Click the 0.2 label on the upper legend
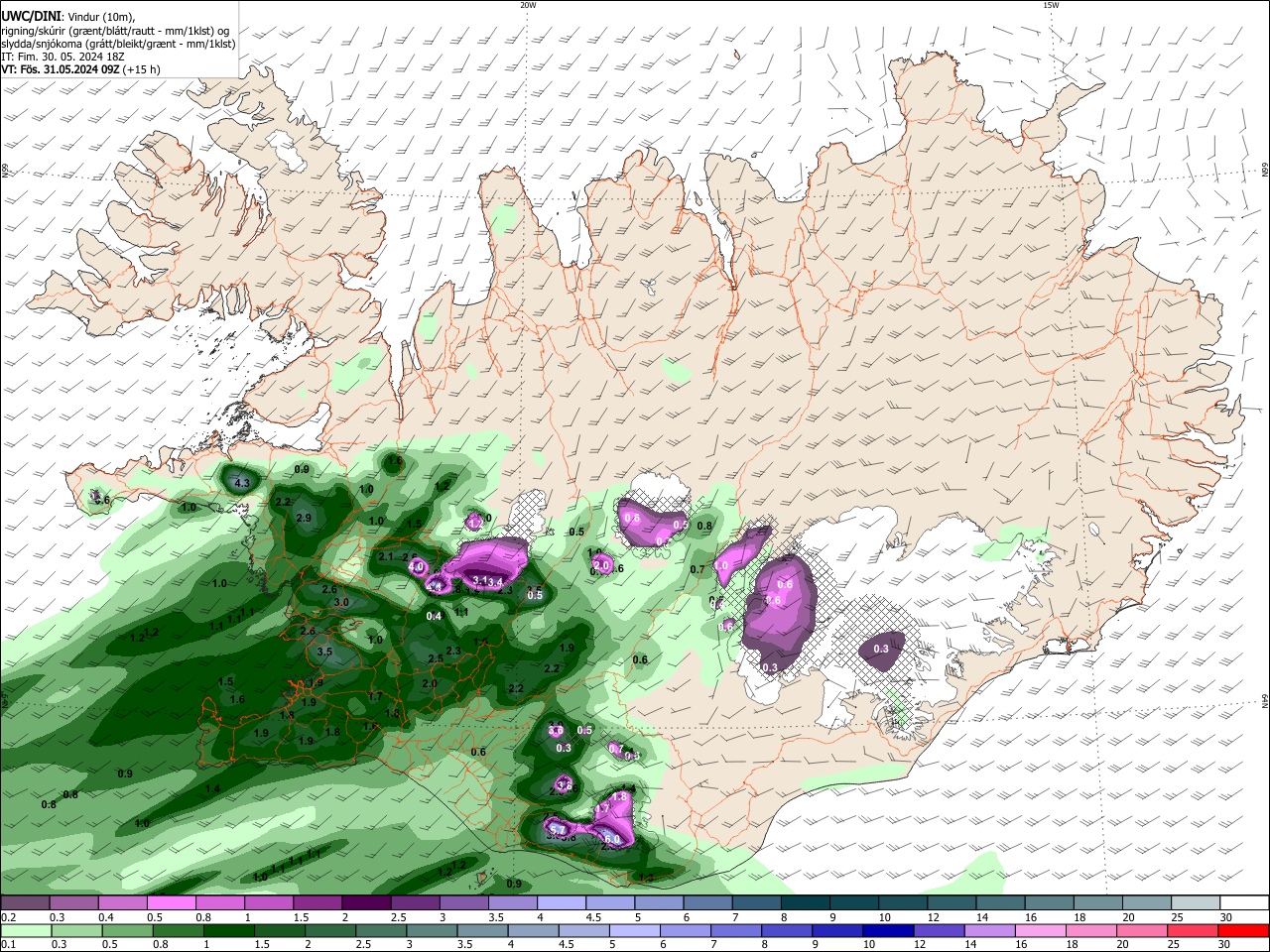The height and width of the screenshot is (952, 1270). pos(8,917)
